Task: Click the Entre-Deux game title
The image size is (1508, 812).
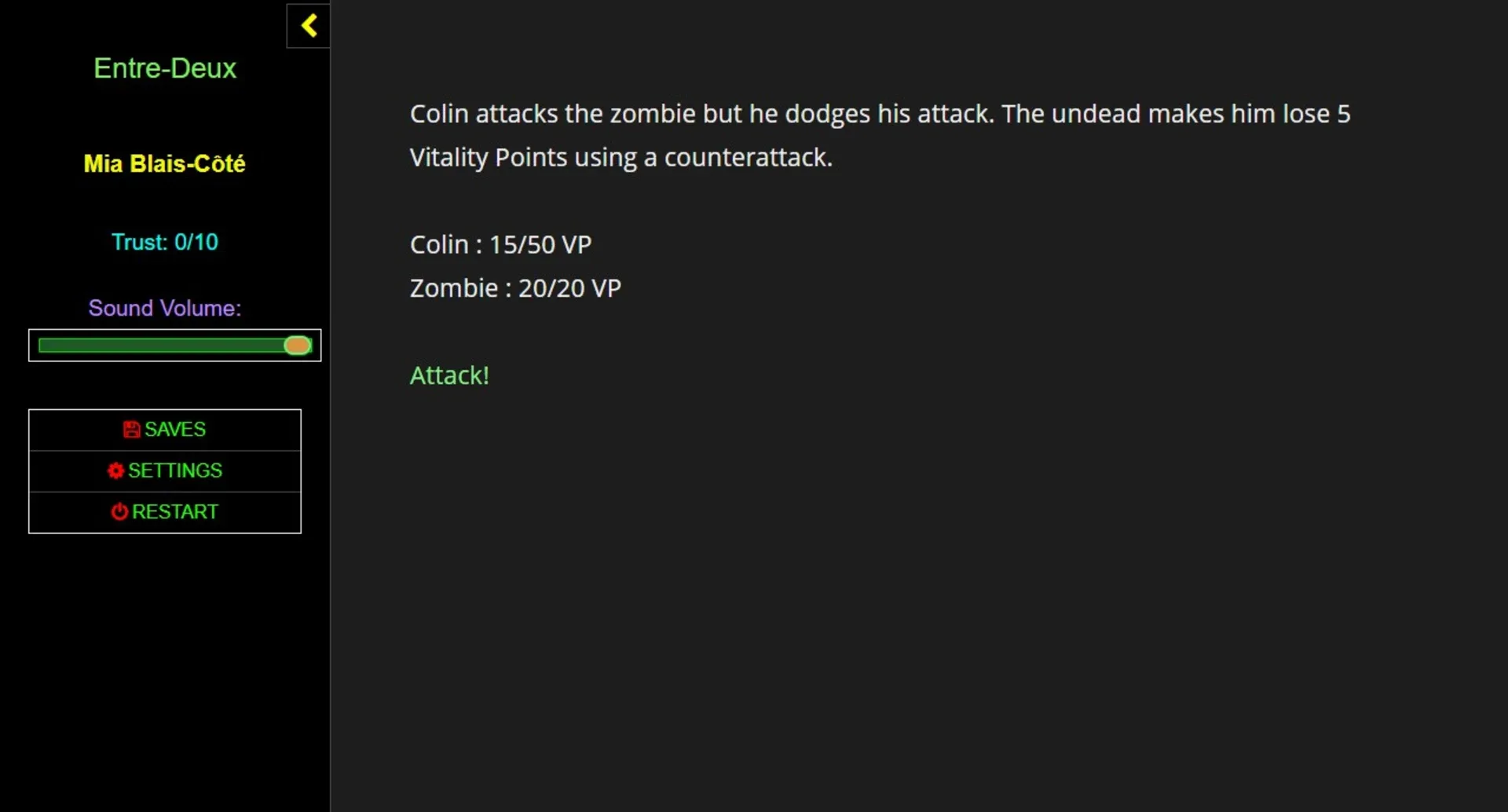Action: pos(165,68)
